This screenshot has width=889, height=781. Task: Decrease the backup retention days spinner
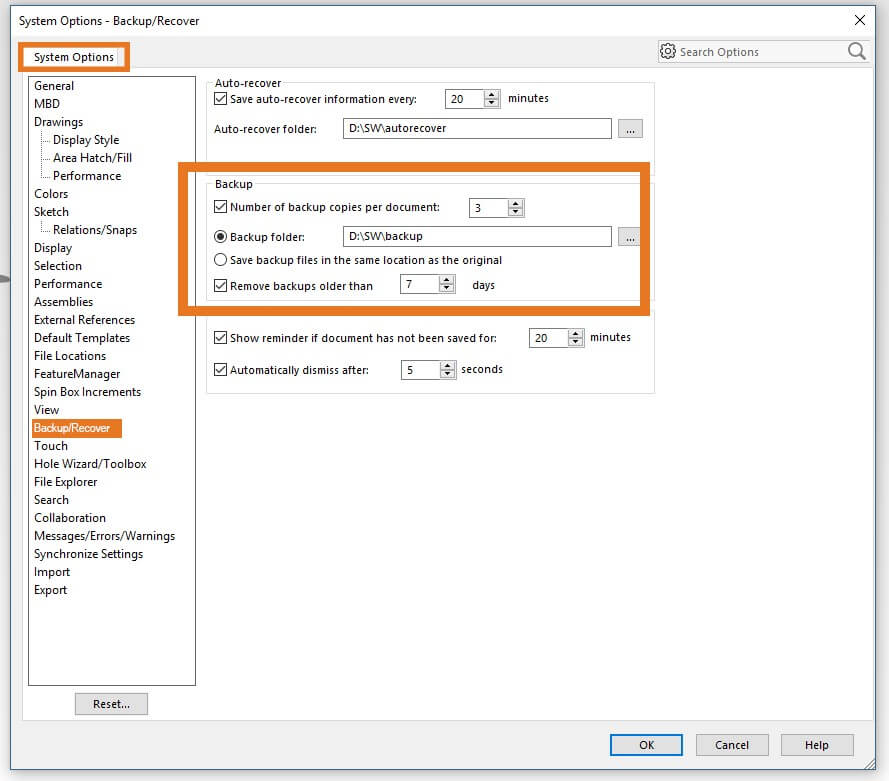(x=447, y=290)
